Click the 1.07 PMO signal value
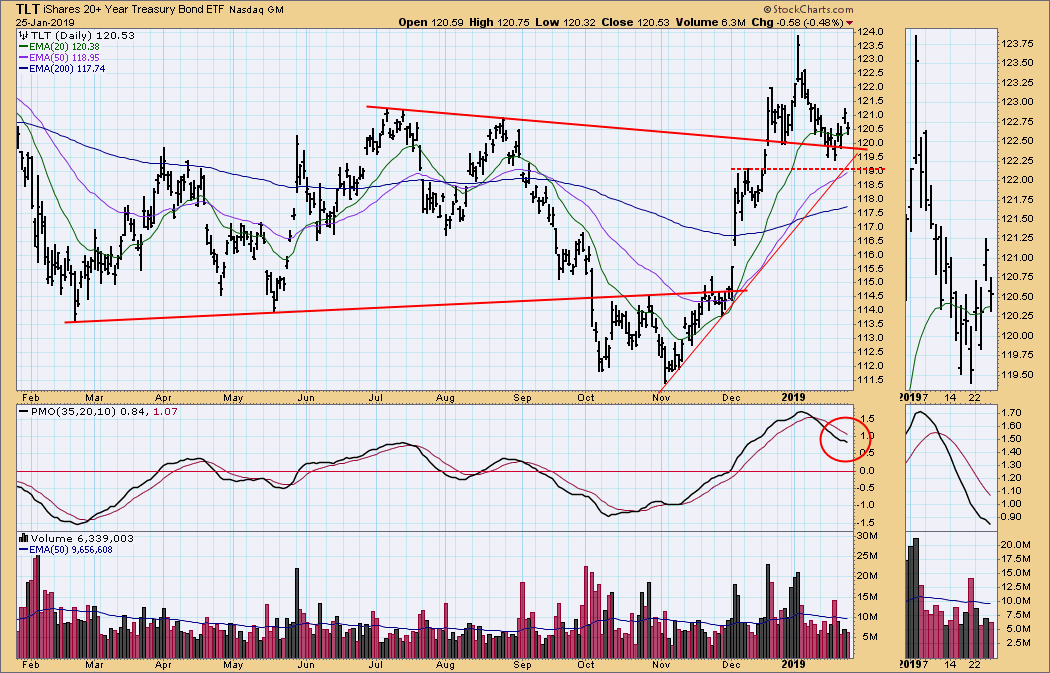1050x673 pixels. point(165,411)
